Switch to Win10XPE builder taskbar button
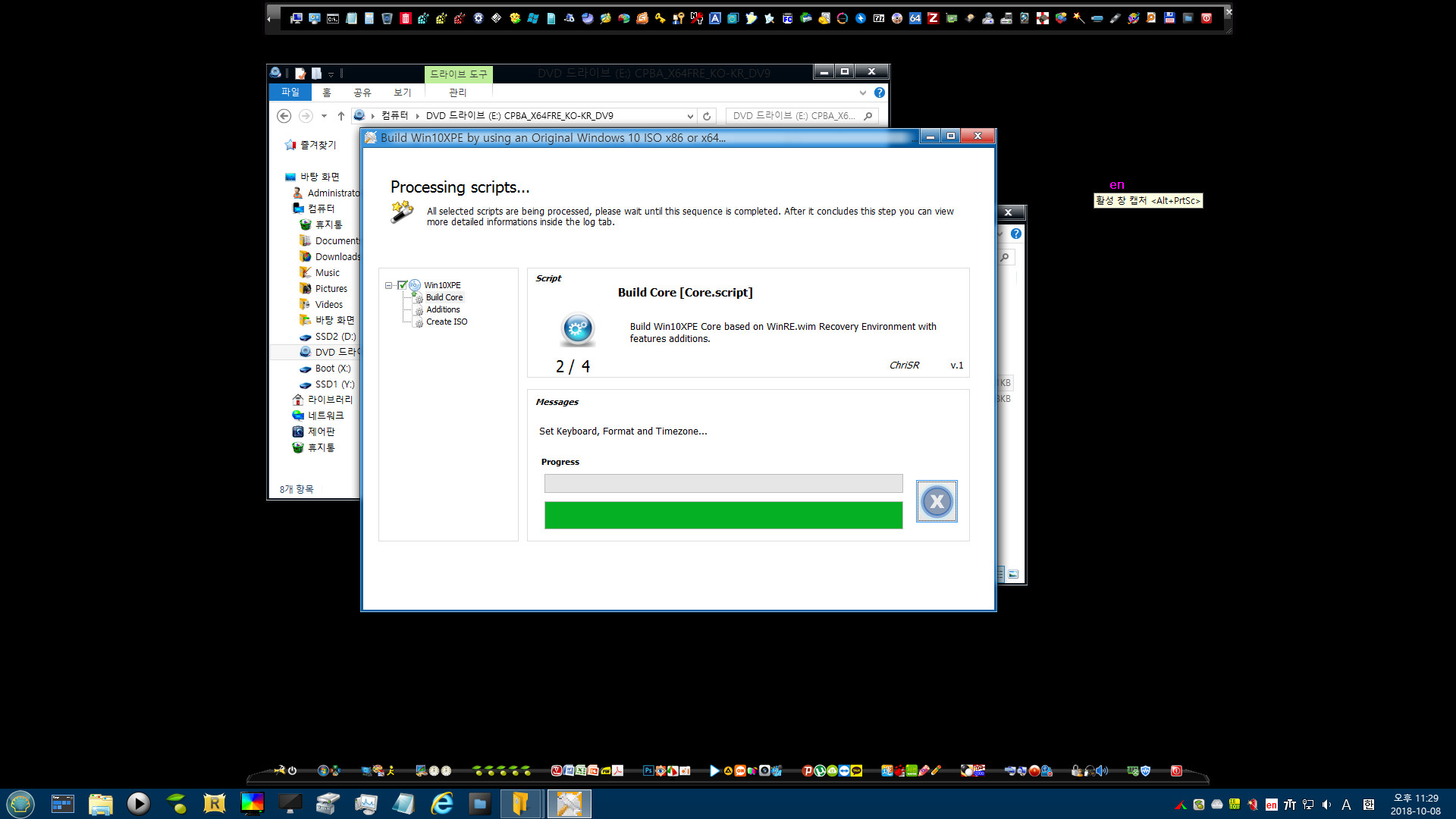This screenshot has width=1456, height=819. pyautogui.click(x=569, y=803)
